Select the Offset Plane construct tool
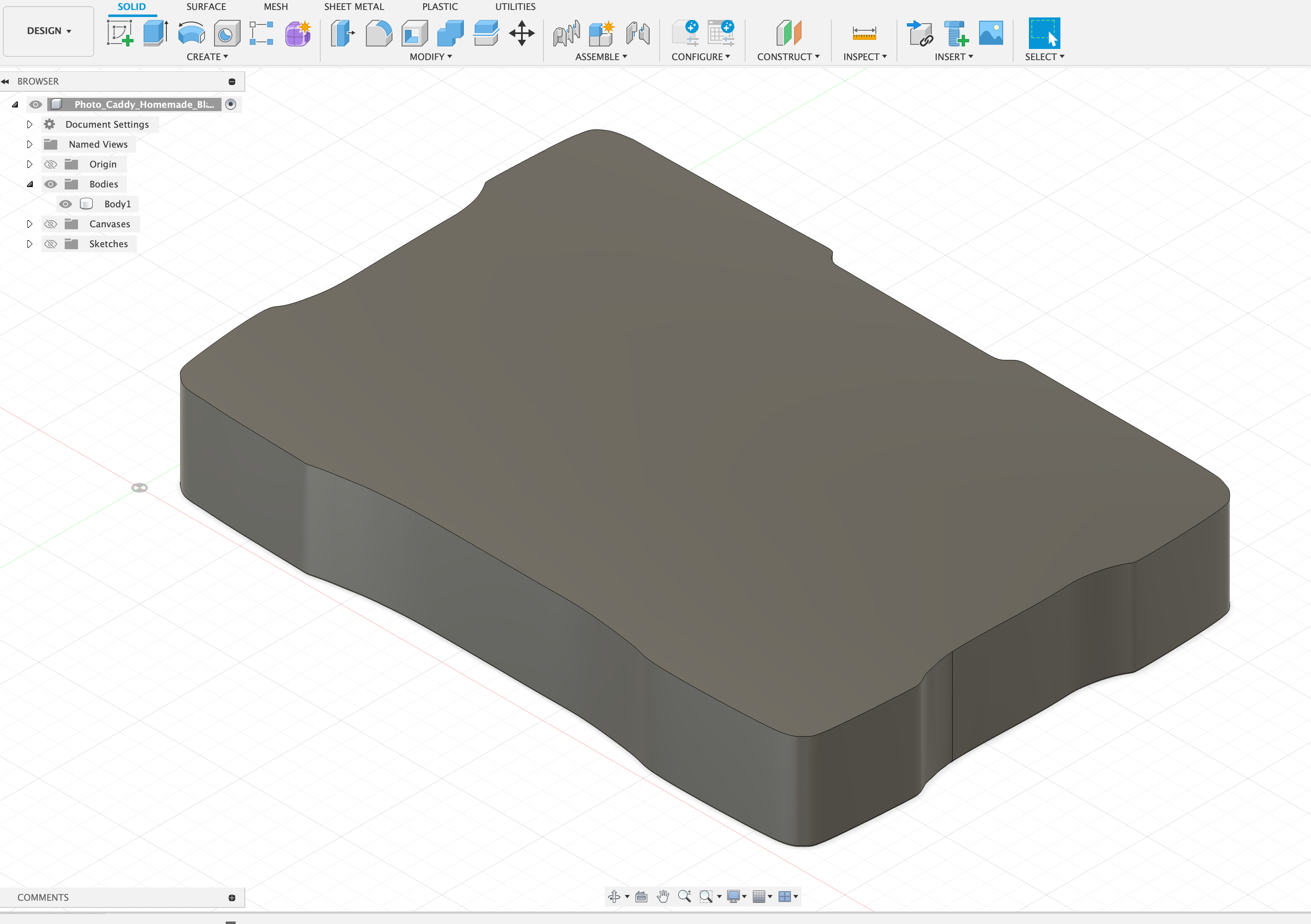This screenshot has width=1311, height=924. point(789,33)
